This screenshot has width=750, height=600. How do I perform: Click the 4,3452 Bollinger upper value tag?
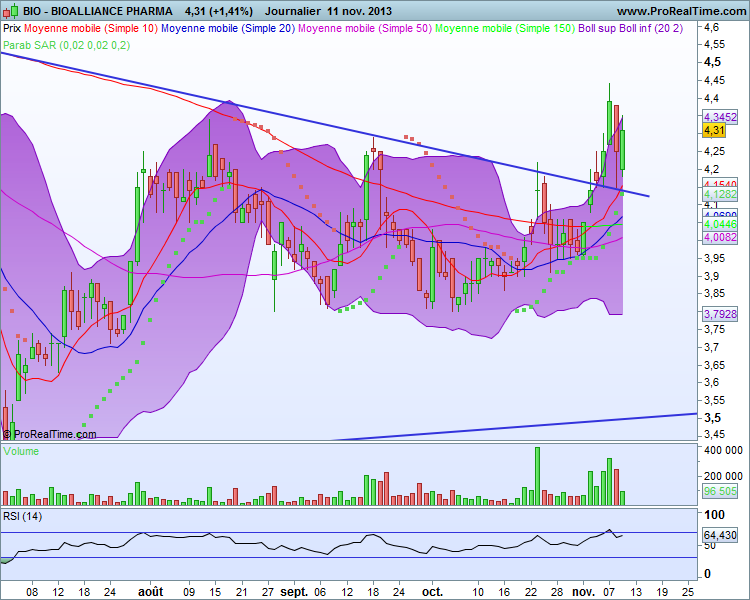pyautogui.click(x=720, y=117)
